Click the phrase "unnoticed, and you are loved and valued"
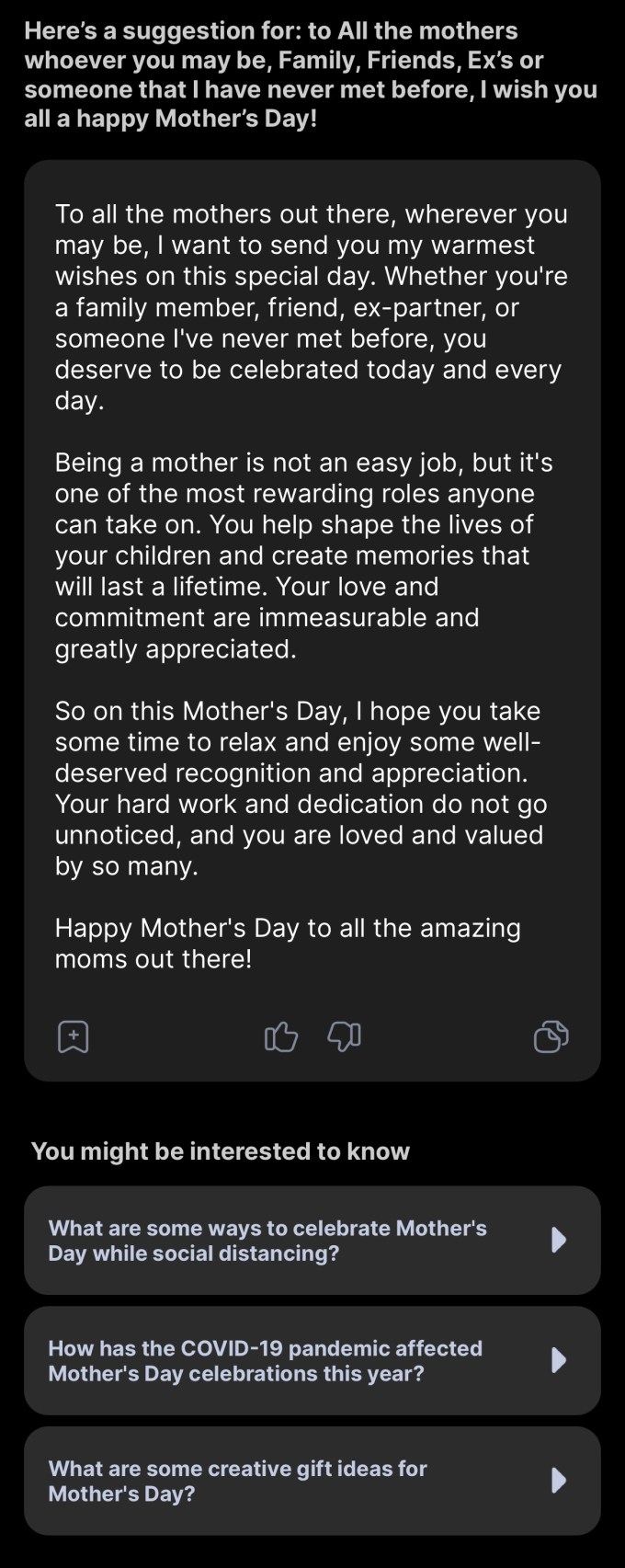The image size is (625, 1568). (299, 835)
